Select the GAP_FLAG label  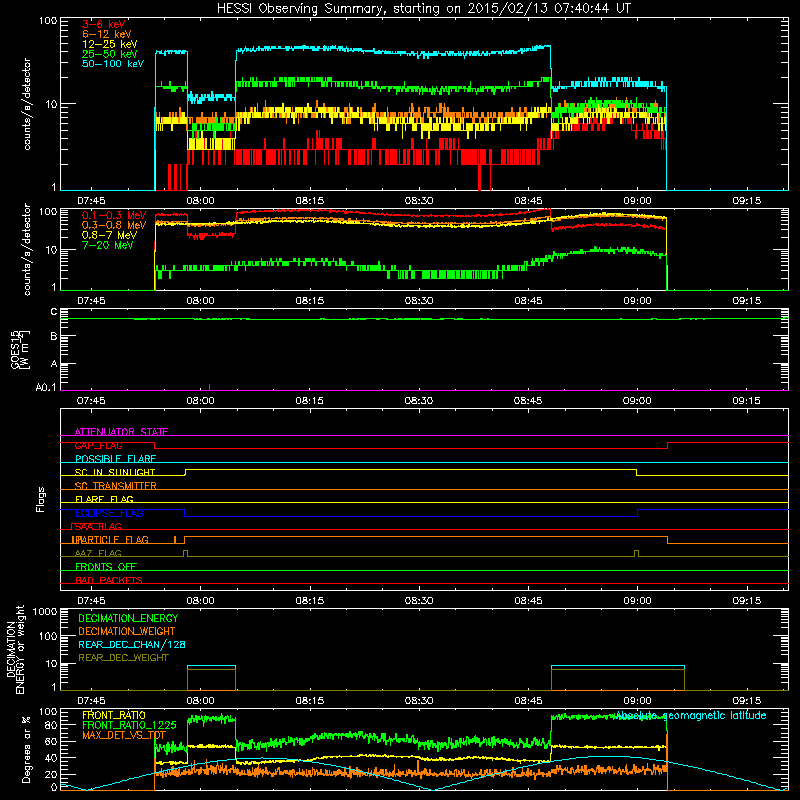pos(98,445)
